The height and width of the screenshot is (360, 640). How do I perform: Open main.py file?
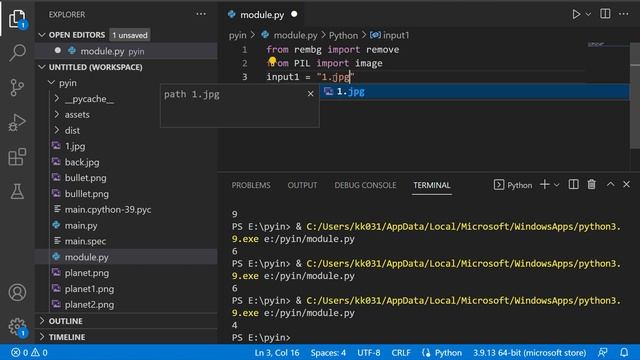pyautogui.click(x=127, y=225)
